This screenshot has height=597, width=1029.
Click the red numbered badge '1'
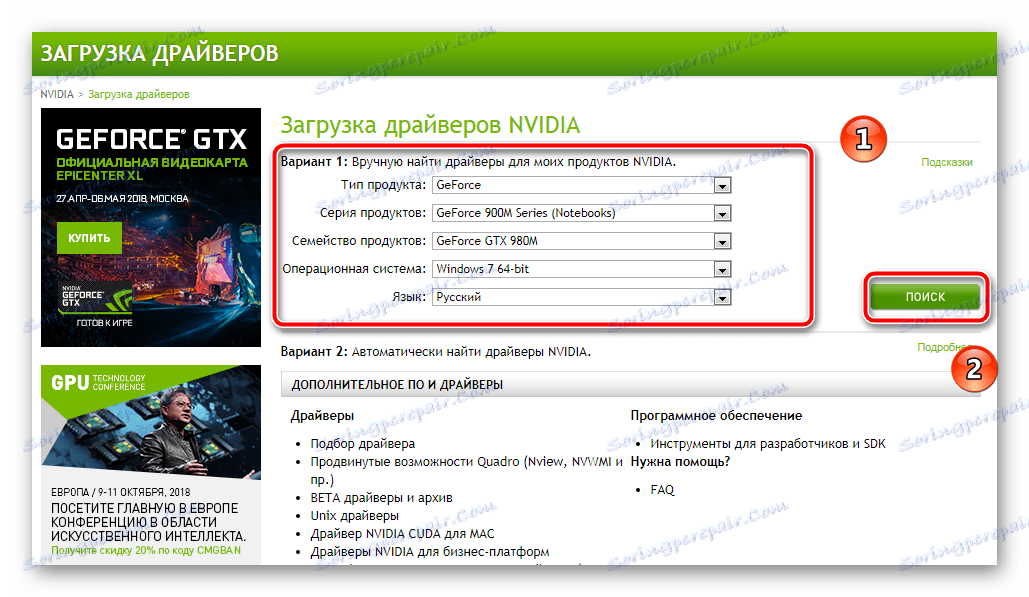862,140
